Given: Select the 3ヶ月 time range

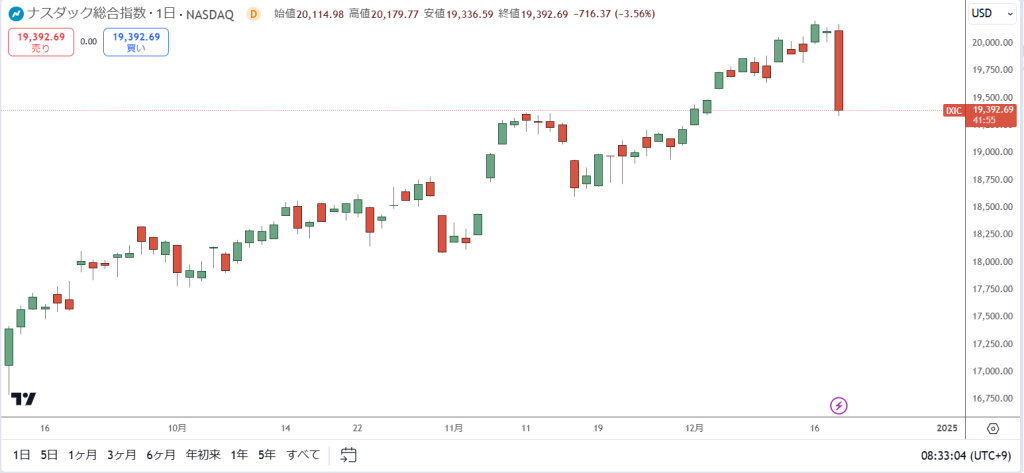Looking at the screenshot, I should click(x=122, y=455).
